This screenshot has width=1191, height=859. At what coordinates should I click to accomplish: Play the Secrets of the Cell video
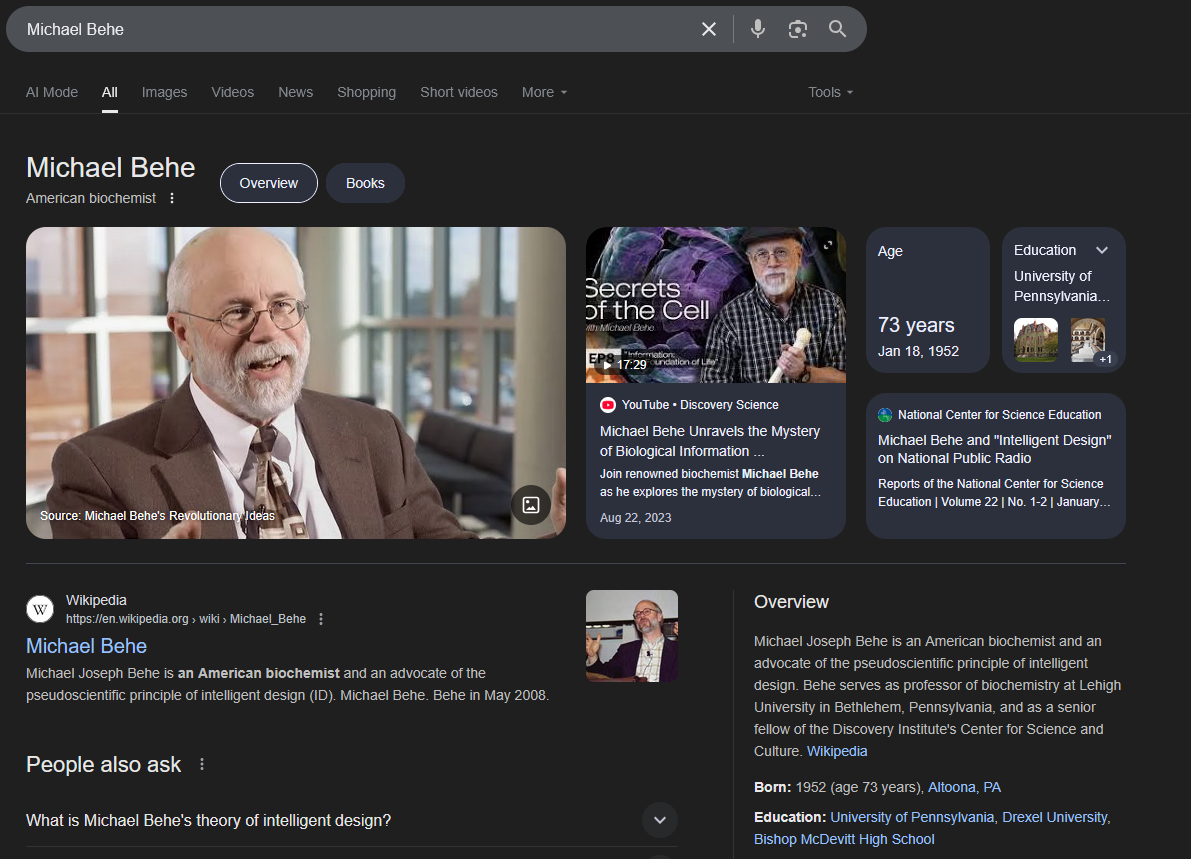pyautogui.click(x=716, y=305)
